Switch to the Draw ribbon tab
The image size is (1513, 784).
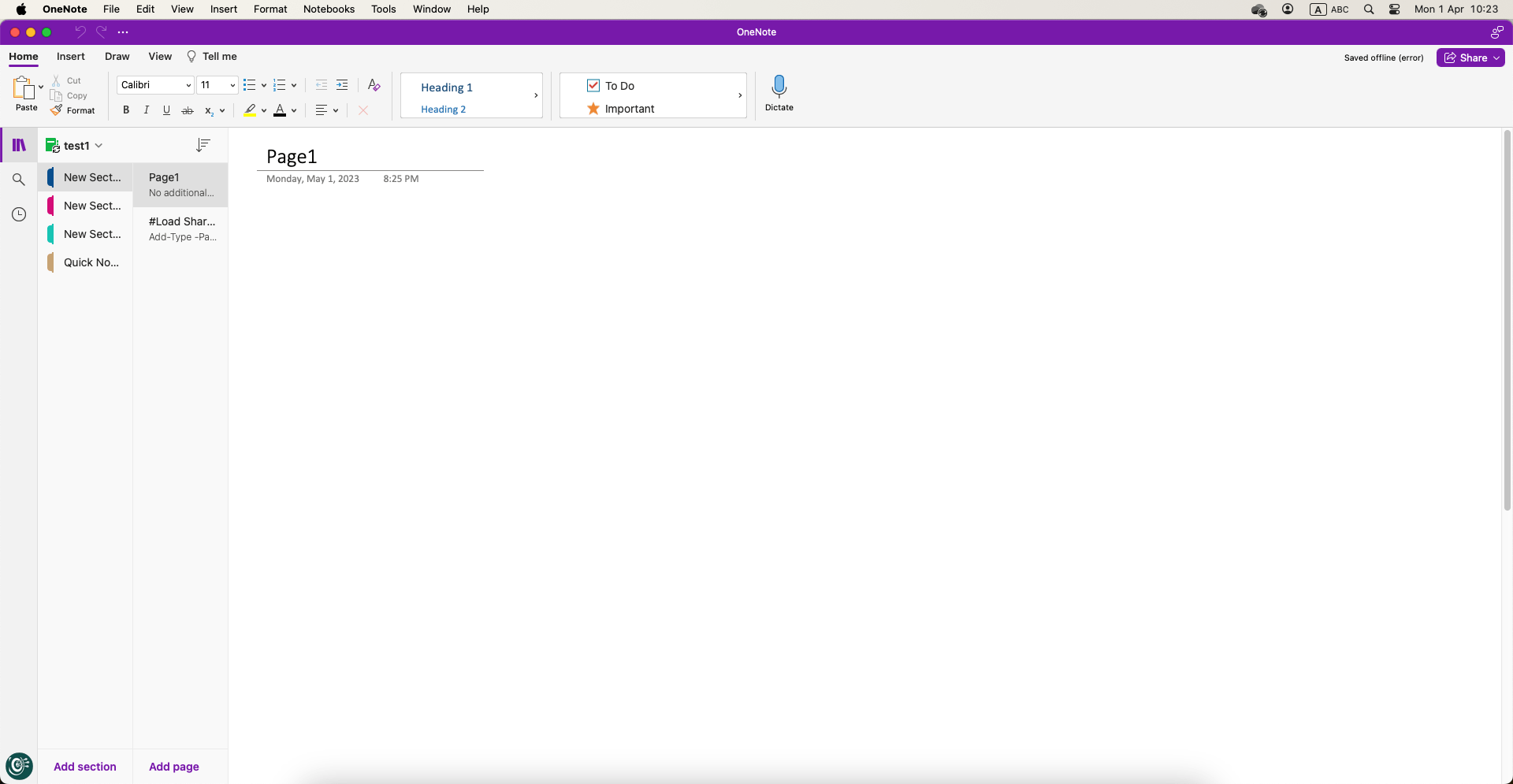click(117, 57)
